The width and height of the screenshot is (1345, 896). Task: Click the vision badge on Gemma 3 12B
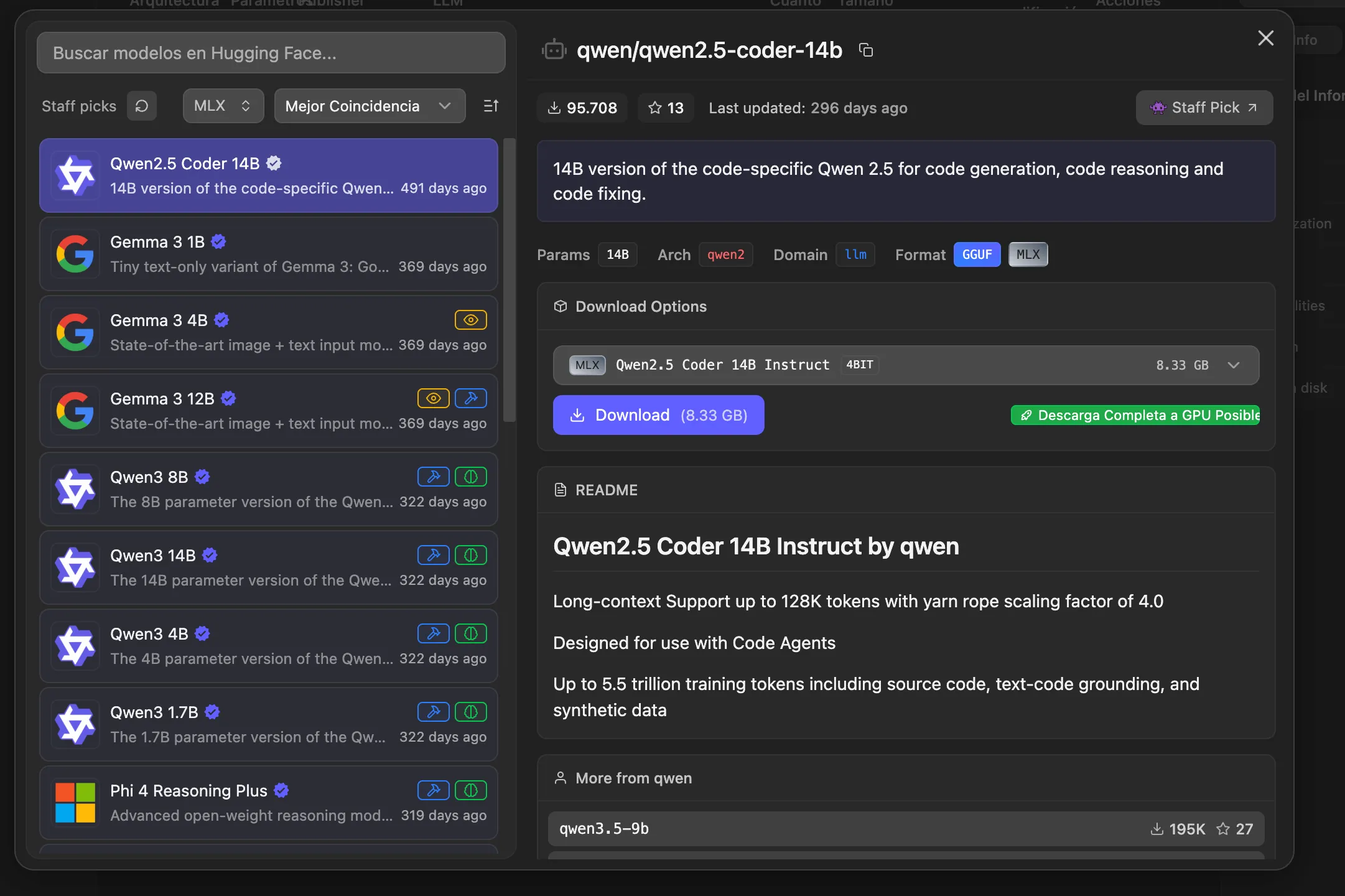pos(434,398)
